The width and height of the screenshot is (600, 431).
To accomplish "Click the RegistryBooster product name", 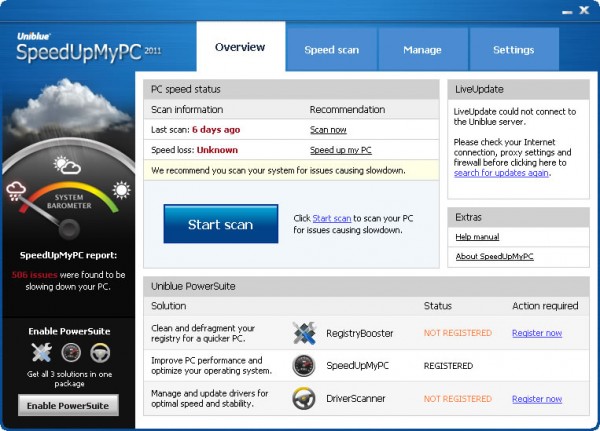I will tap(360, 333).
